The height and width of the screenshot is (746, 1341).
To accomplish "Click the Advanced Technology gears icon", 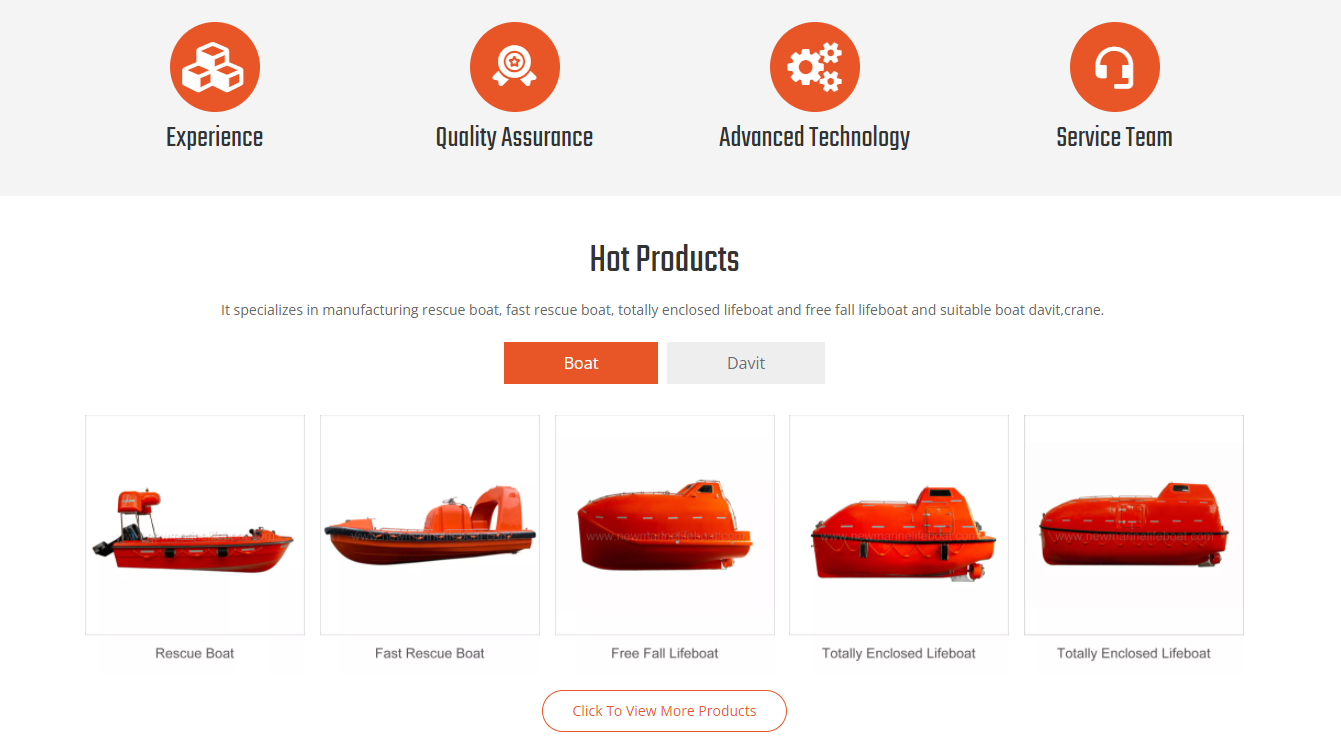I will (x=815, y=67).
